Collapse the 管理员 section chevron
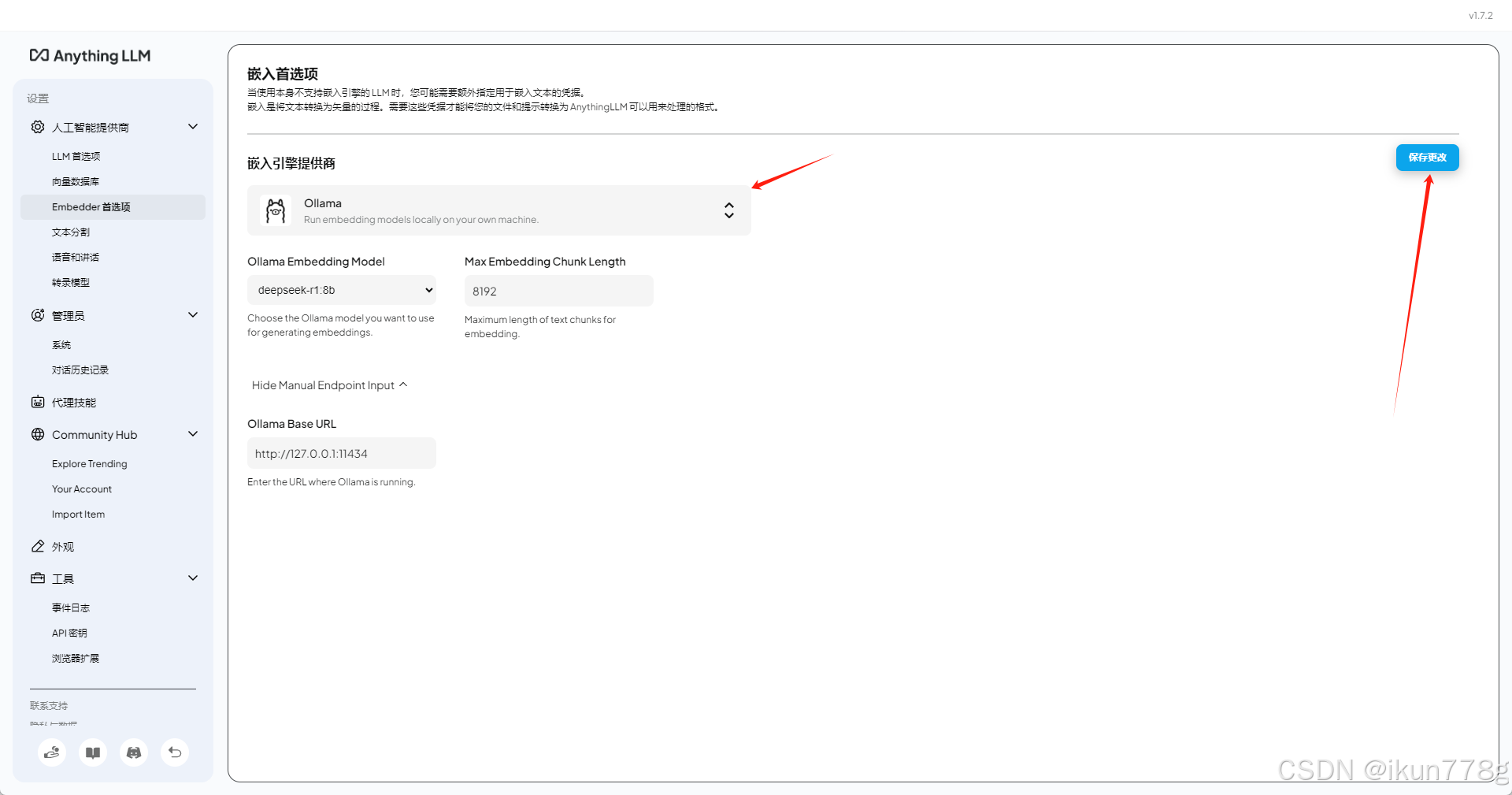 pos(193,315)
